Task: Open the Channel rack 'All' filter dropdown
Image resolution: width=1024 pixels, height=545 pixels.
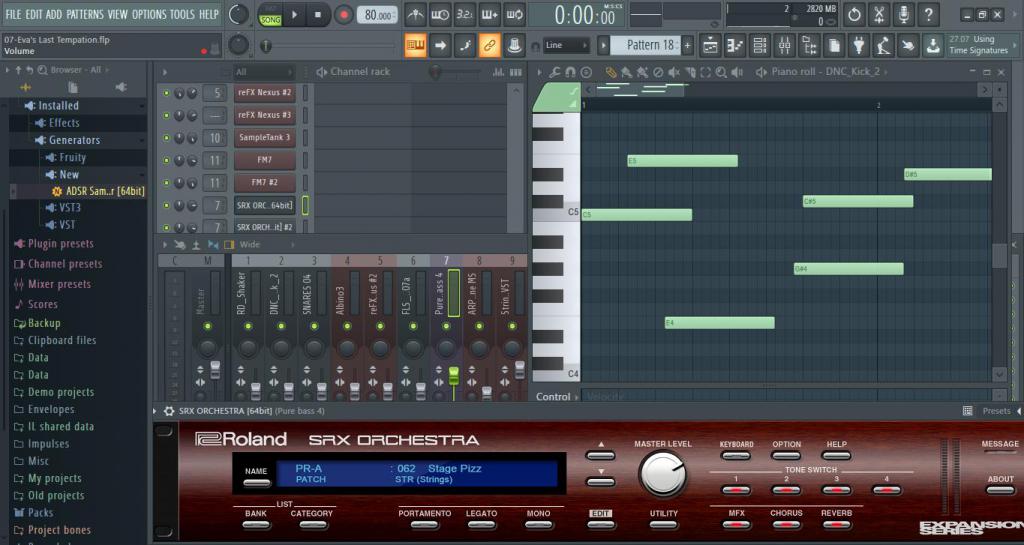Action: (x=264, y=72)
